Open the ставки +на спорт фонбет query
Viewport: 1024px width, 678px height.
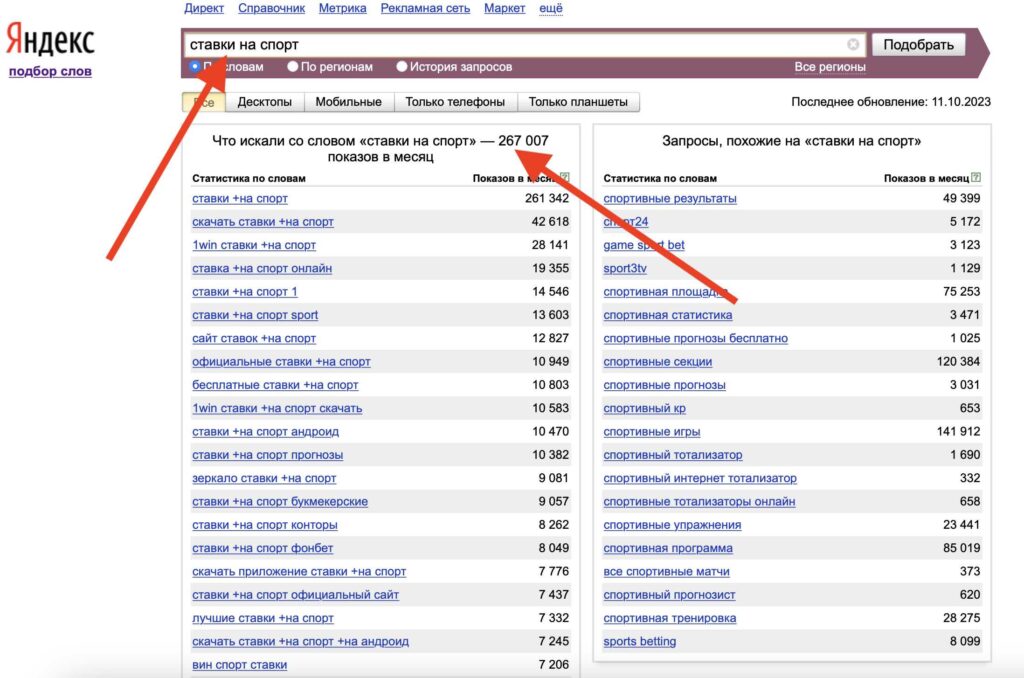[263, 548]
